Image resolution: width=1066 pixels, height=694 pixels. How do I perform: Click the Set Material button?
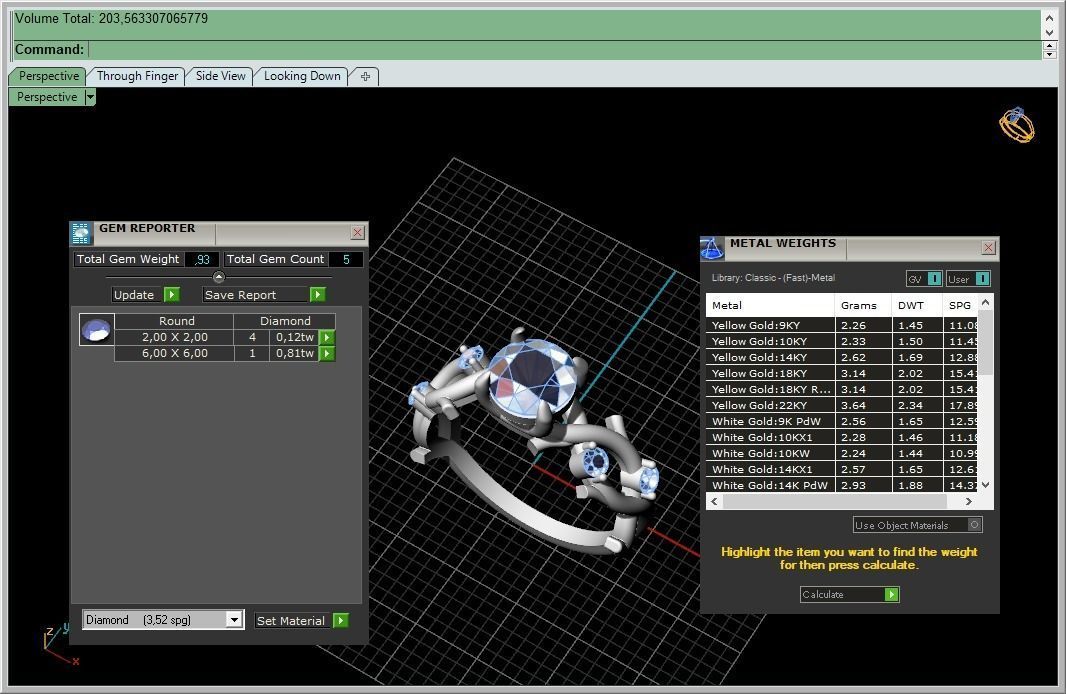coord(292,621)
